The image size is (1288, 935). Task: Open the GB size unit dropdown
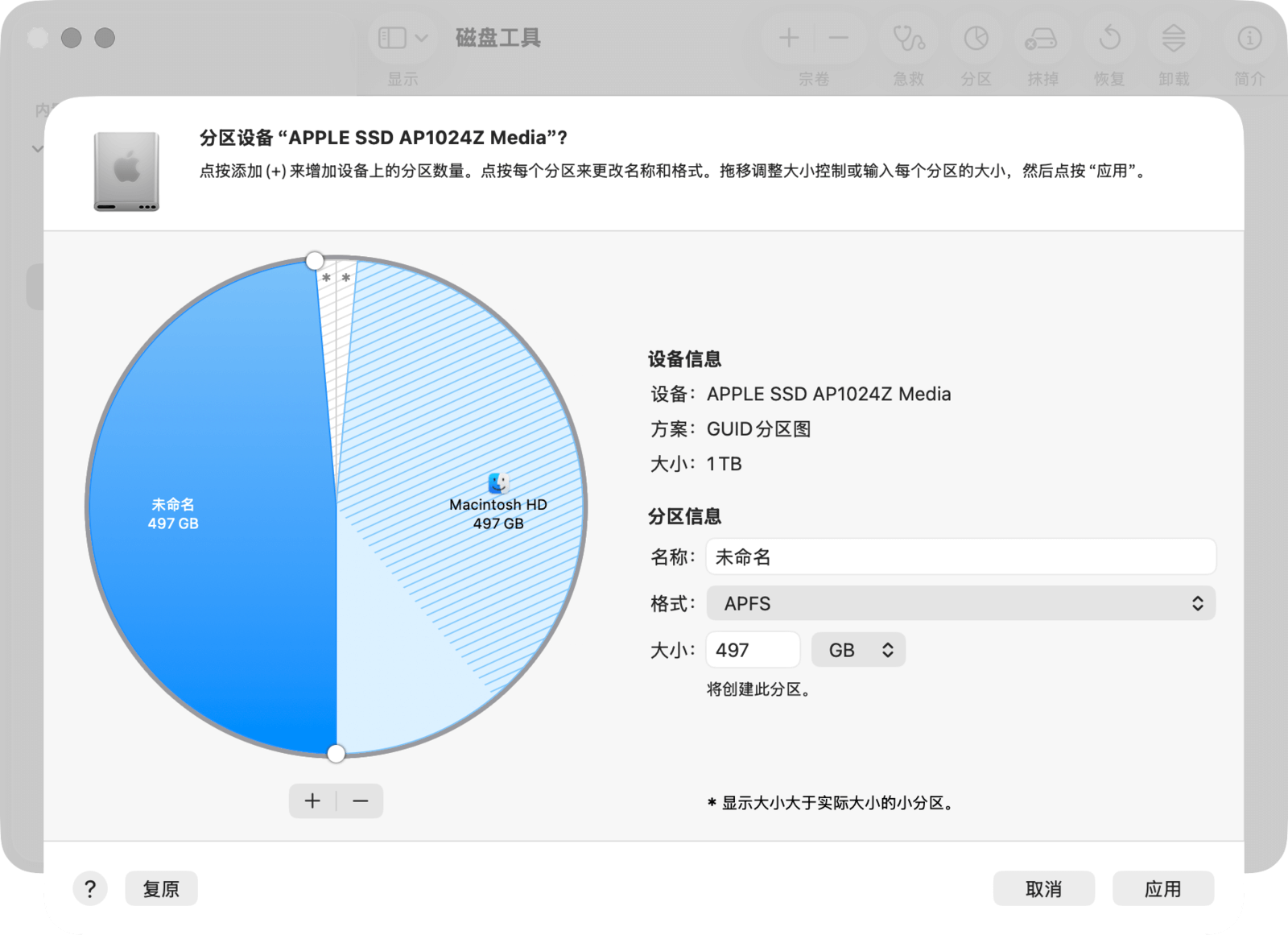[x=858, y=650]
